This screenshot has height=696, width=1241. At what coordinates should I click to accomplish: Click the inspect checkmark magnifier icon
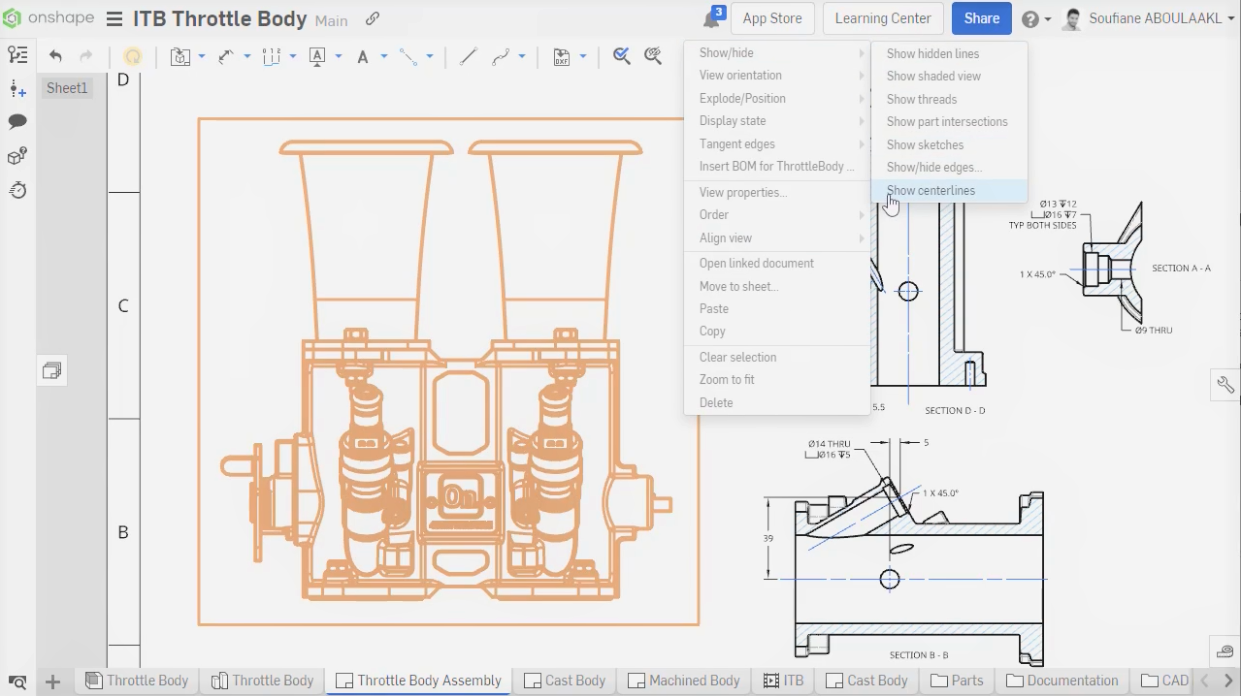[x=622, y=57]
